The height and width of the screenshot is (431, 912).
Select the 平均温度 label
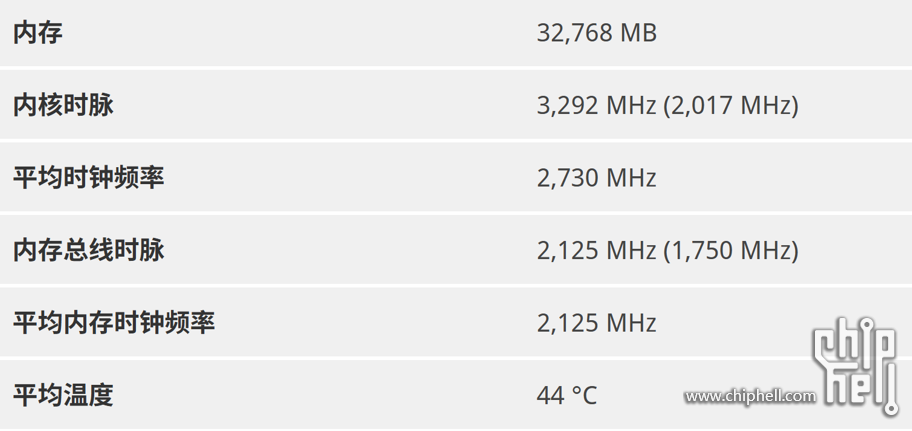click(63, 395)
